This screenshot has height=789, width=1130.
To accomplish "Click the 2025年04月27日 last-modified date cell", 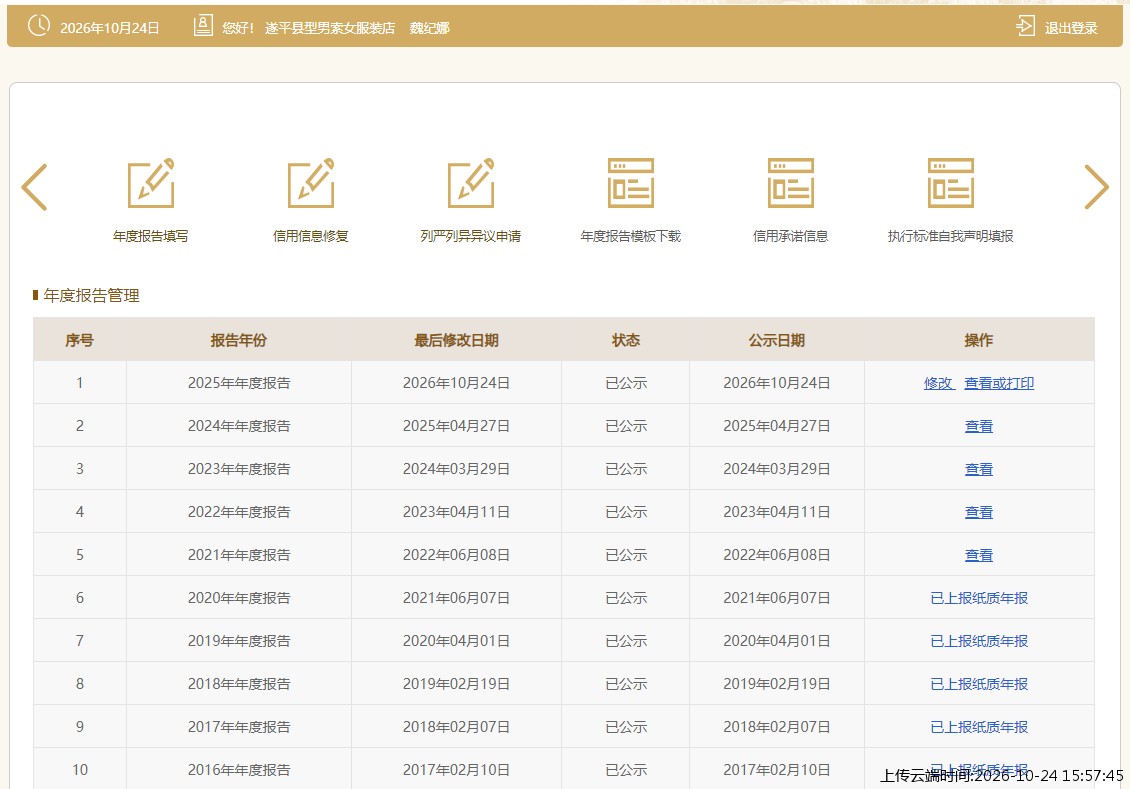I will 456,427.
